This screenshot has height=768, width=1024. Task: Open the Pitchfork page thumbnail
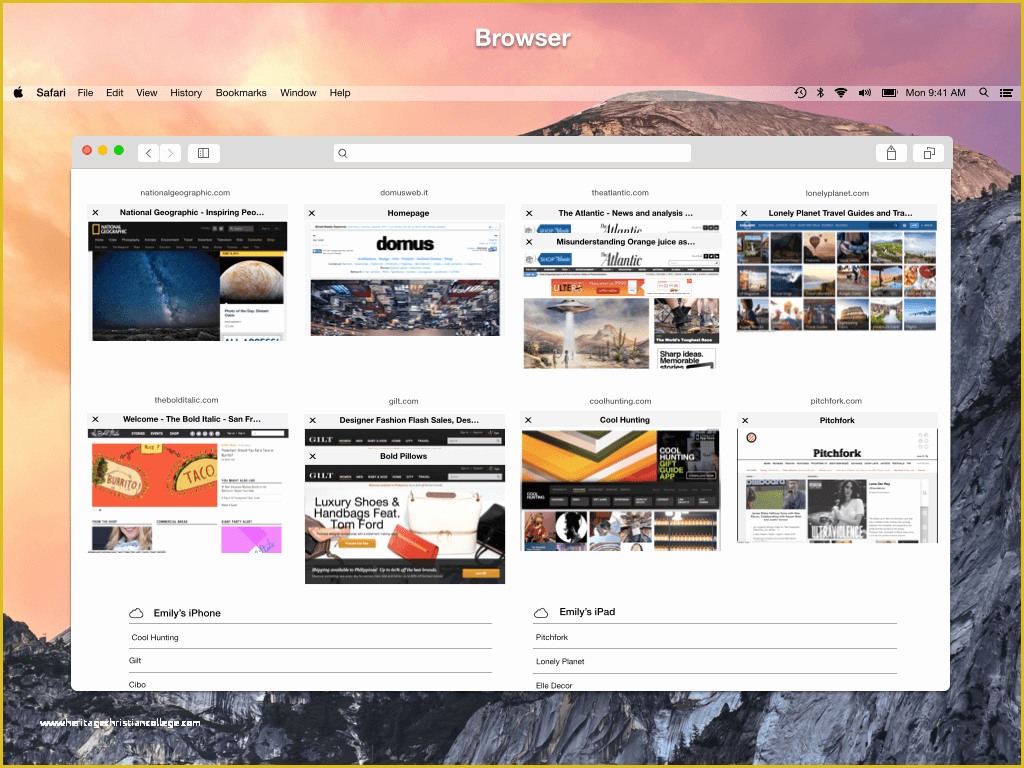[837, 486]
